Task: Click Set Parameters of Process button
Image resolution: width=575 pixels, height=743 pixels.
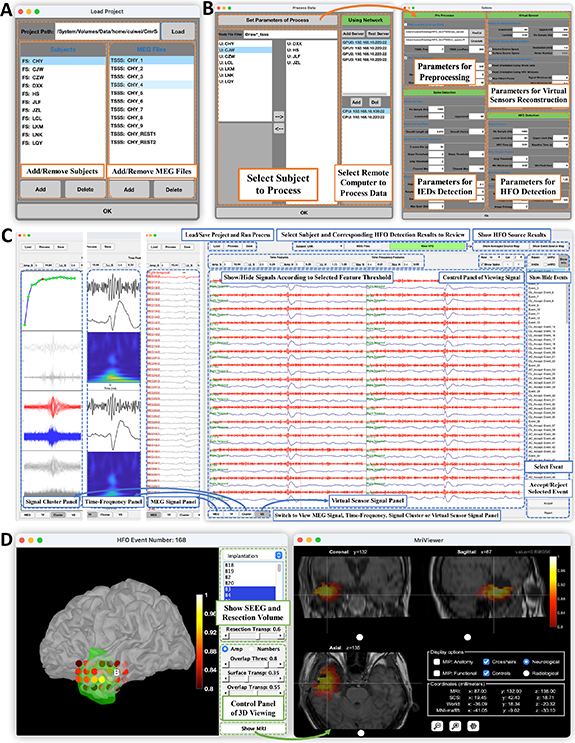Action: click(277, 20)
